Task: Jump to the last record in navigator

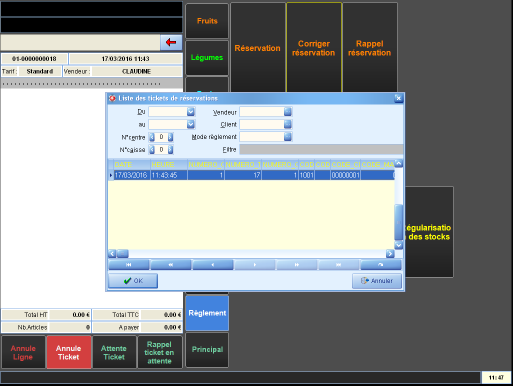Action: [x=339, y=265]
